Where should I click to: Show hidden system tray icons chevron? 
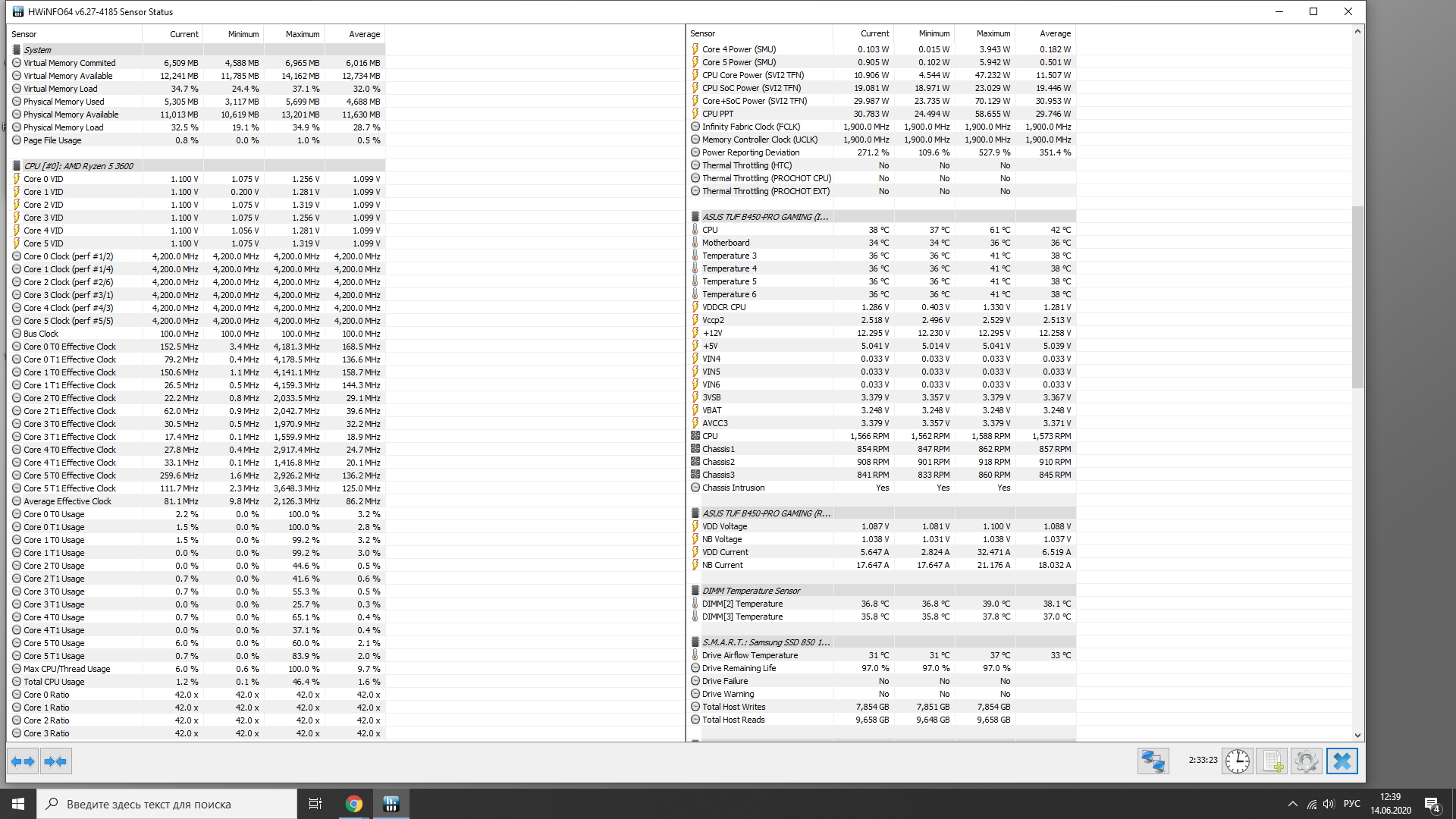click(1292, 804)
